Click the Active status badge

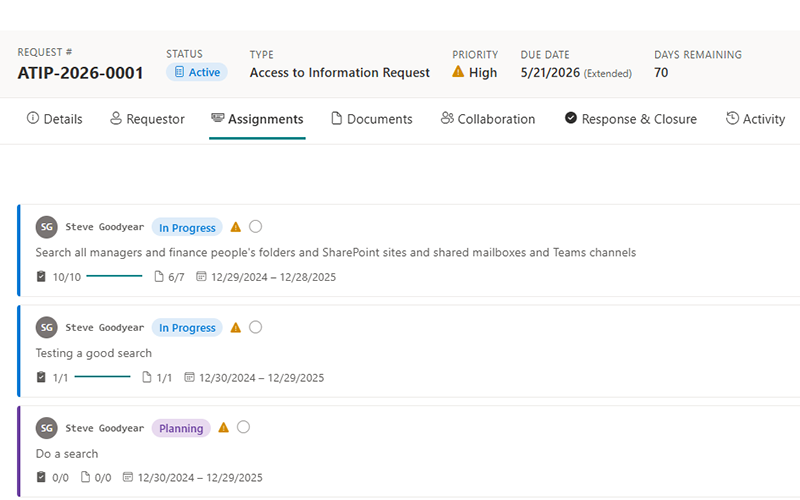[197, 72]
